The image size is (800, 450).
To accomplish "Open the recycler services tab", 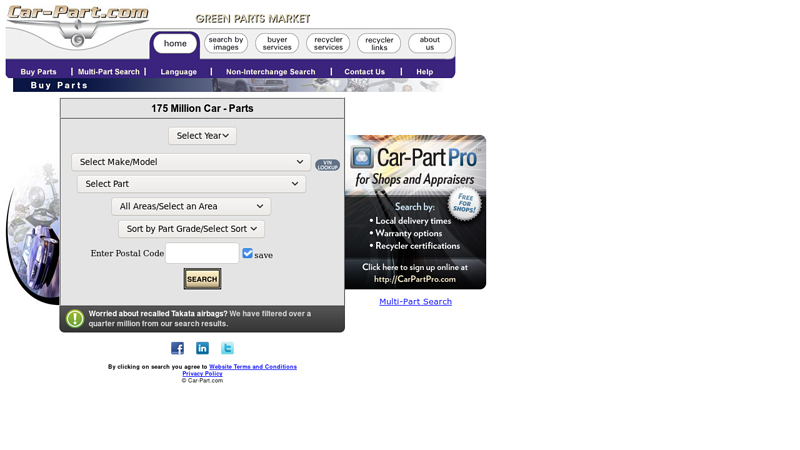I will [328, 43].
